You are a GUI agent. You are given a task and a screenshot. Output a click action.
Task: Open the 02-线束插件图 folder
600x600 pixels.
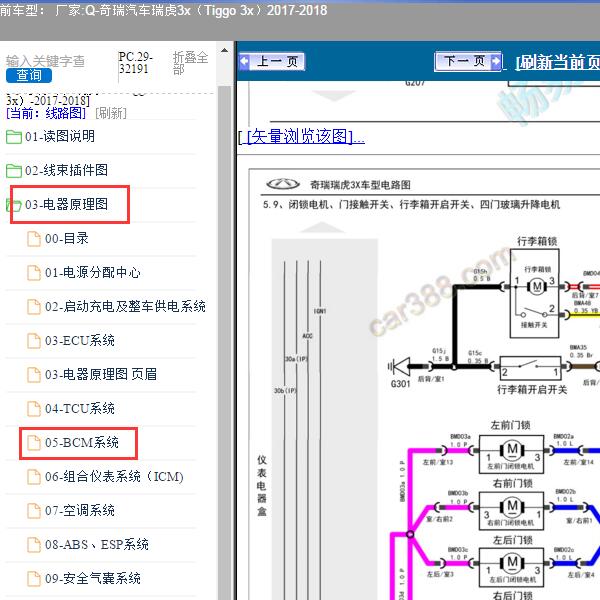coord(66,170)
